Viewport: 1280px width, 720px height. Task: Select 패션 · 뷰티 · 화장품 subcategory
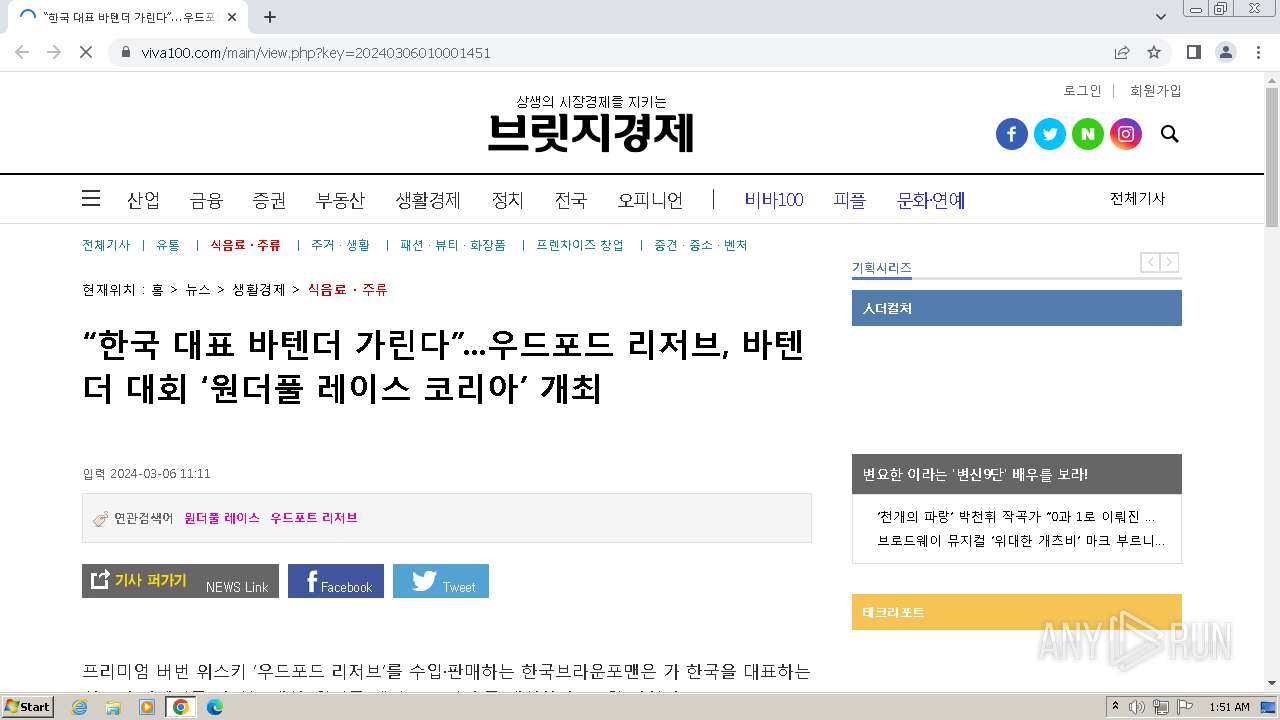tap(453, 245)
